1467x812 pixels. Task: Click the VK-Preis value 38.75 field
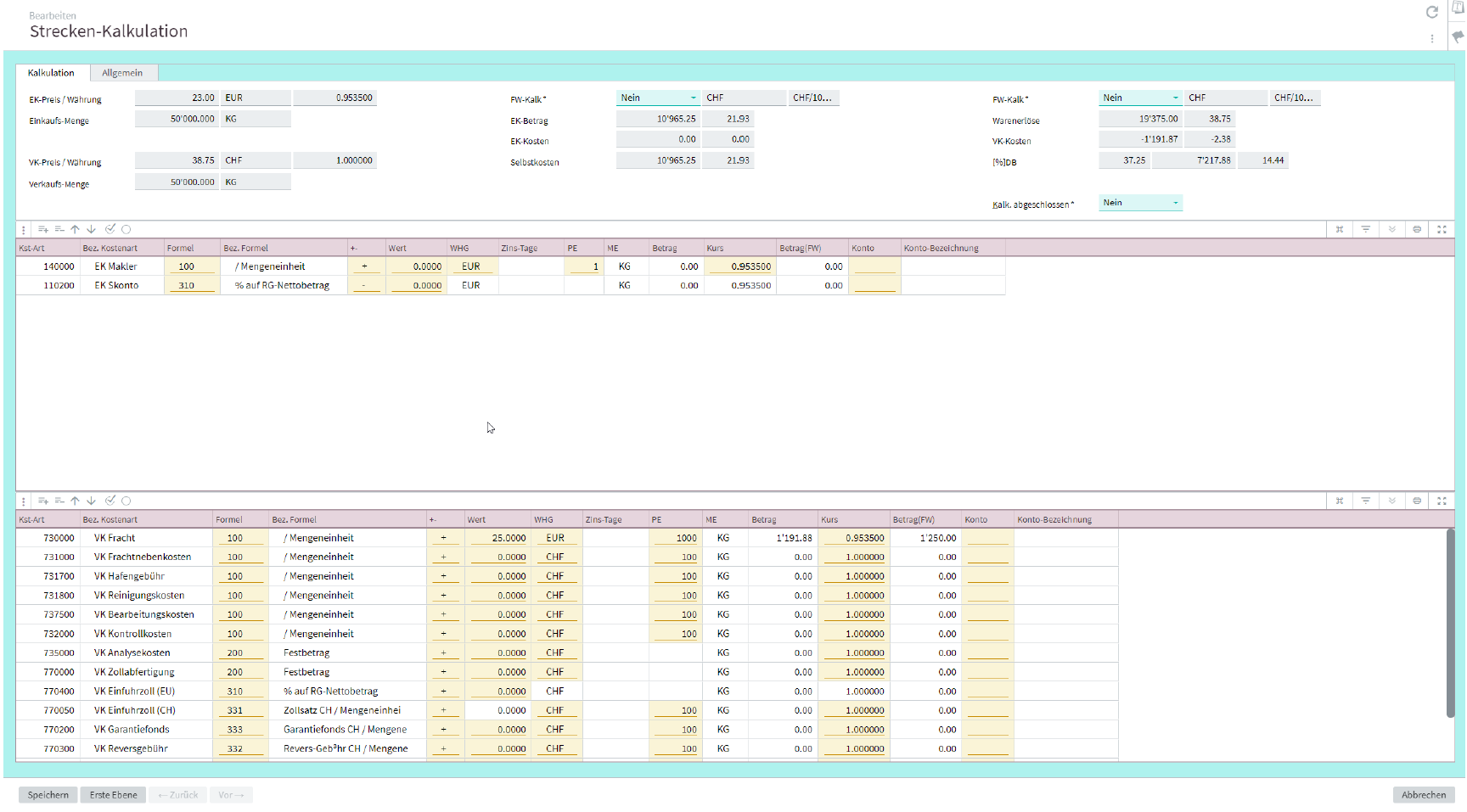point(177,160)
